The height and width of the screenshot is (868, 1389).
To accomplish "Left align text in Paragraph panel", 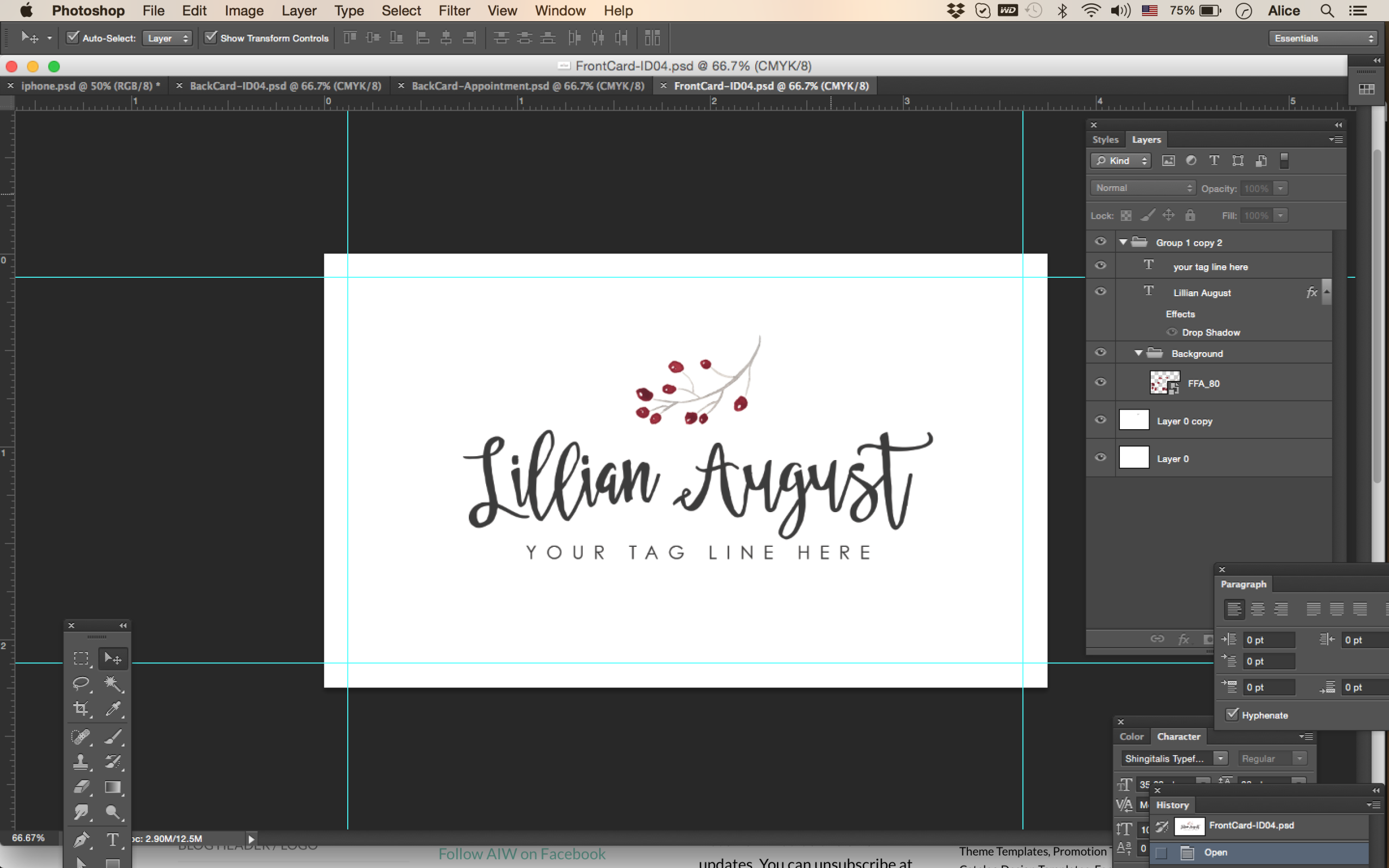I will click(1234, 609).
